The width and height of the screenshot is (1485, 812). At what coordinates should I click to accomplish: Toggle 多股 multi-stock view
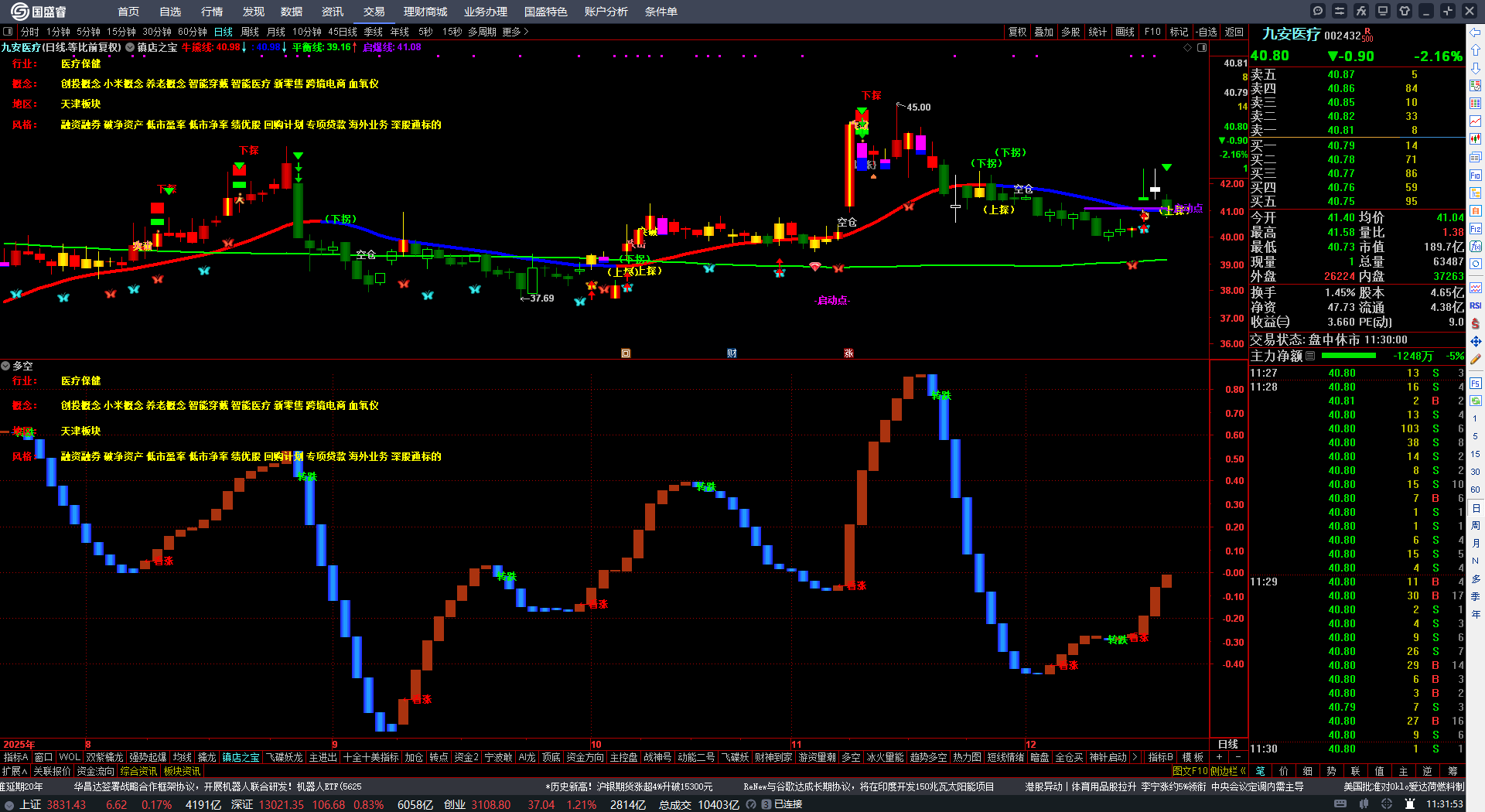[1070, 32]
